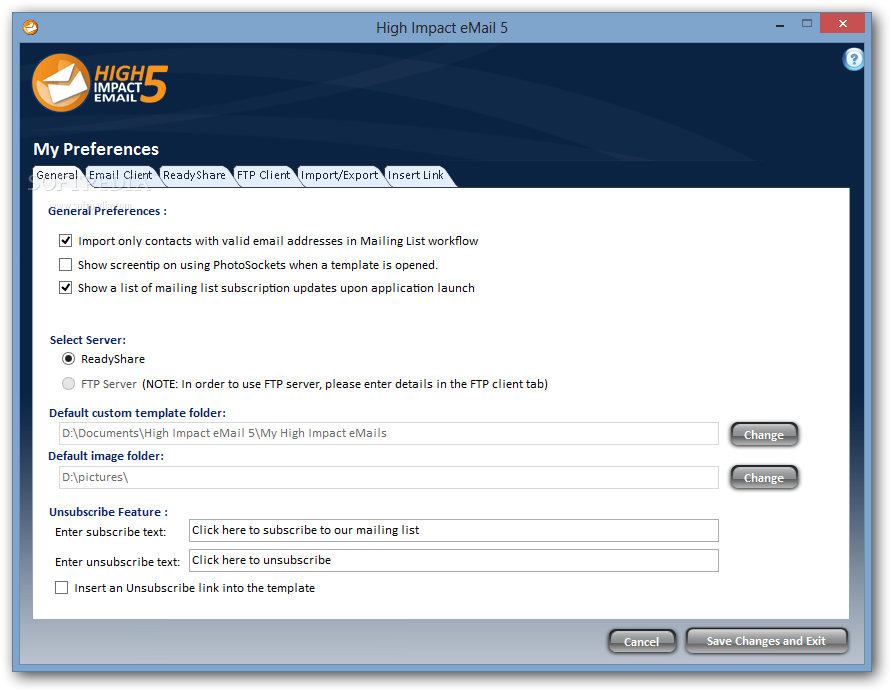892x692 pixels.
Task: Click the 'Default custom template folder:' label
Action: (x=137, y=413)
